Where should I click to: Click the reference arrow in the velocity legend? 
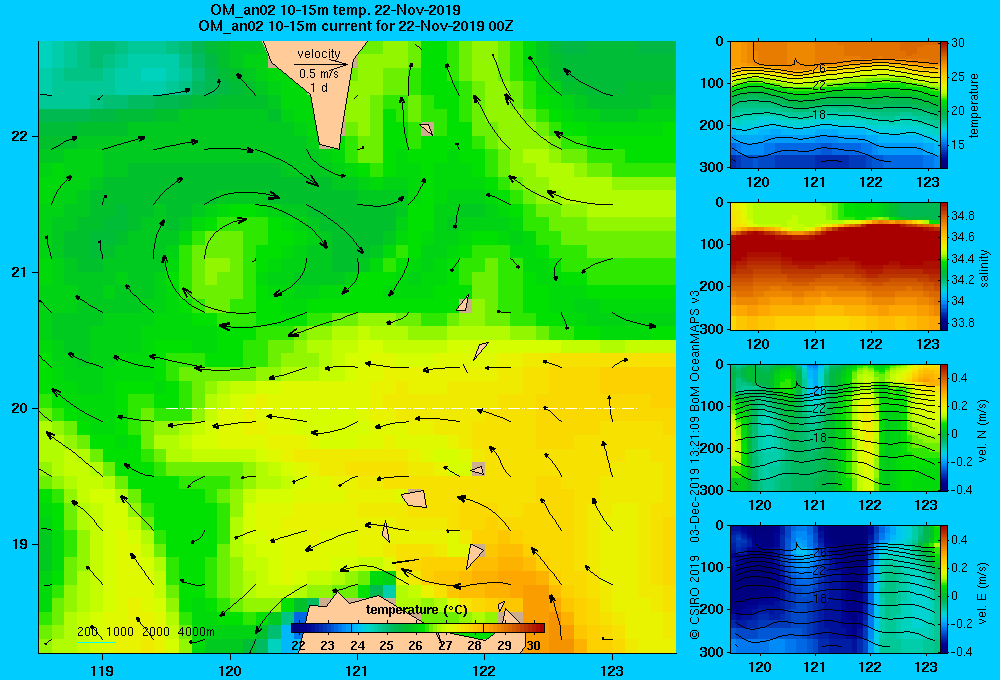321,64
